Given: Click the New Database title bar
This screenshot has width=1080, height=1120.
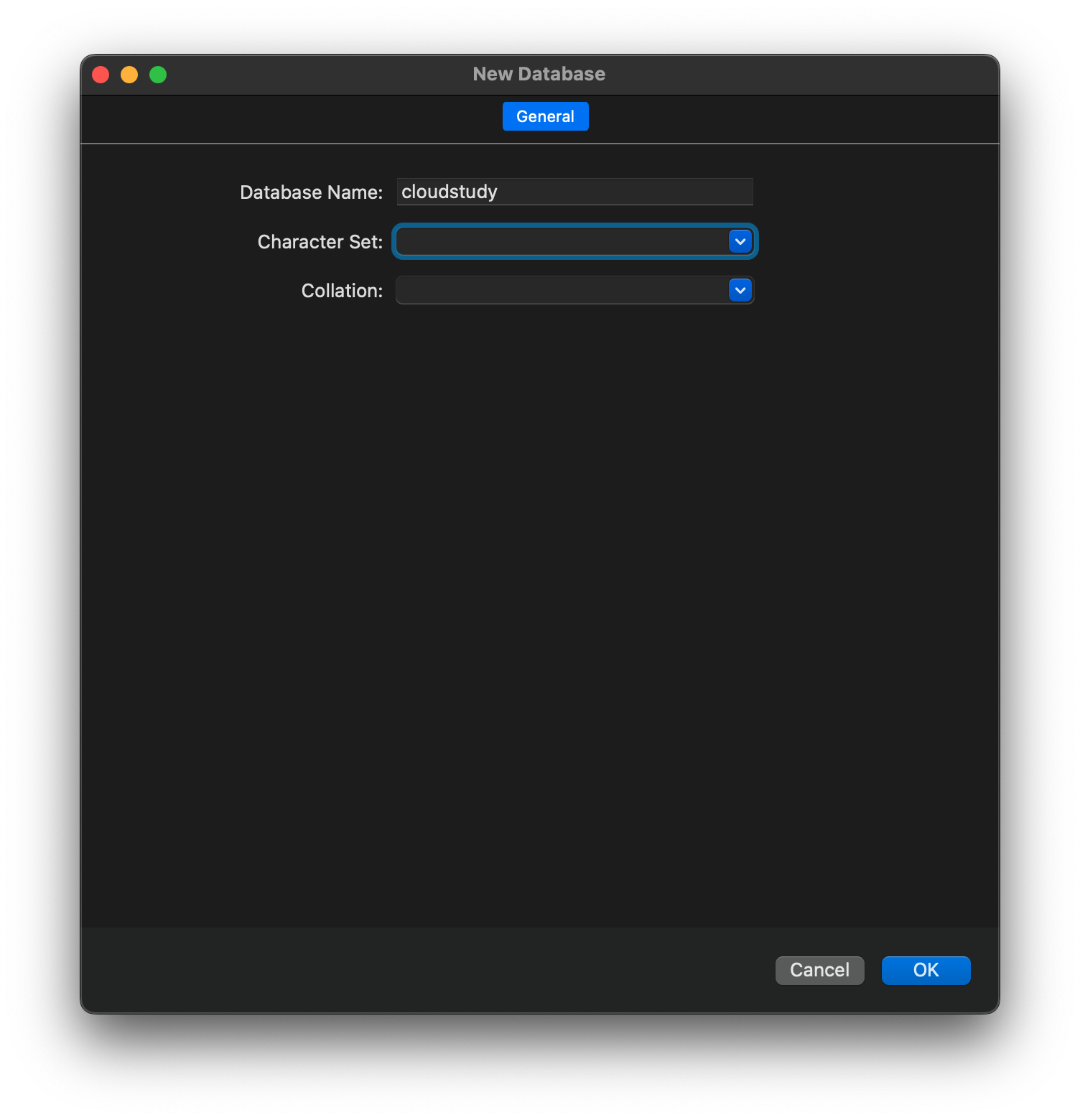Looking at the screenshot, I should pyautogui.click(x=539, y=74).
